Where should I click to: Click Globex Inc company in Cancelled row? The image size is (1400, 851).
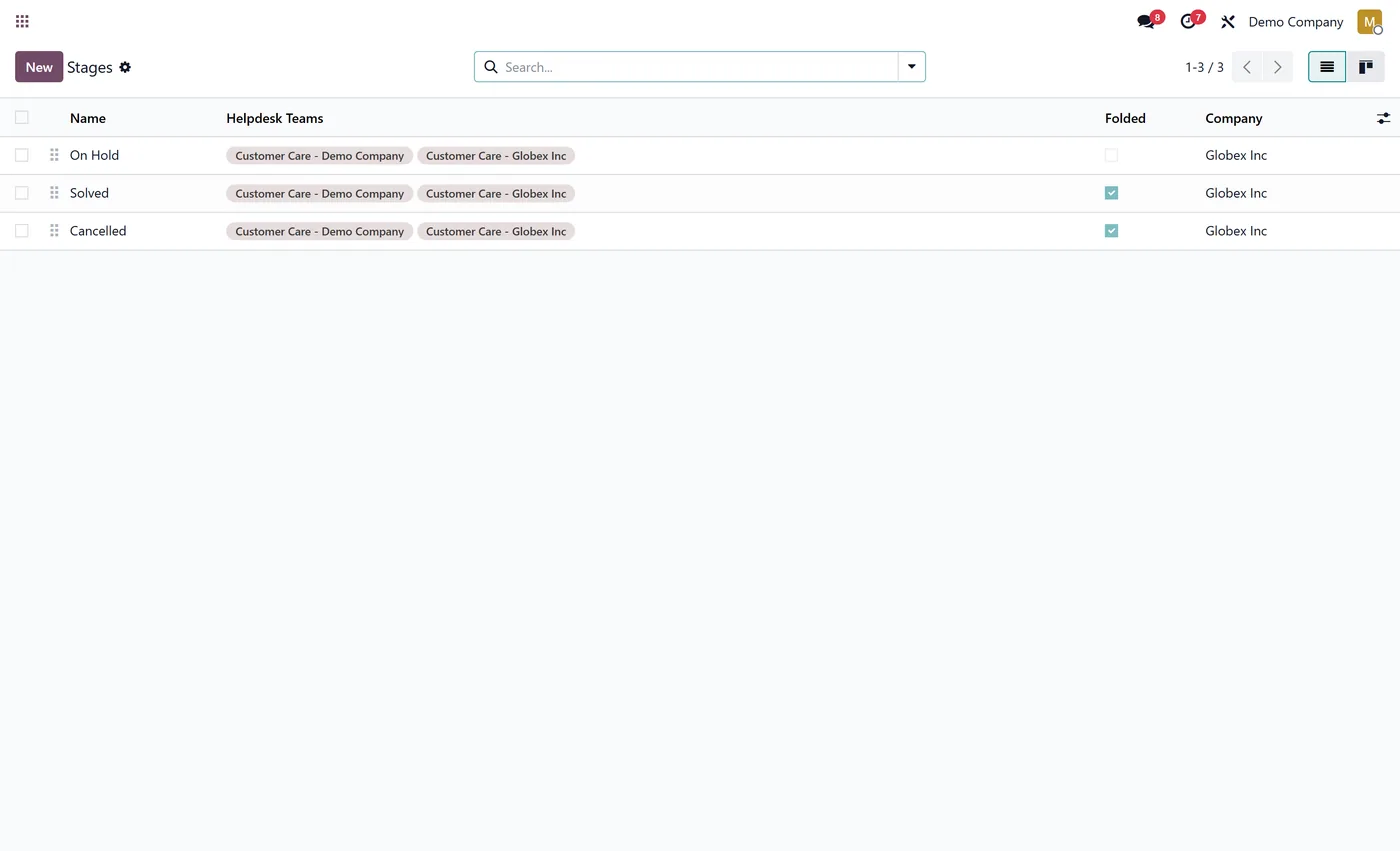pyautogui.click(x=1236, y=231)
